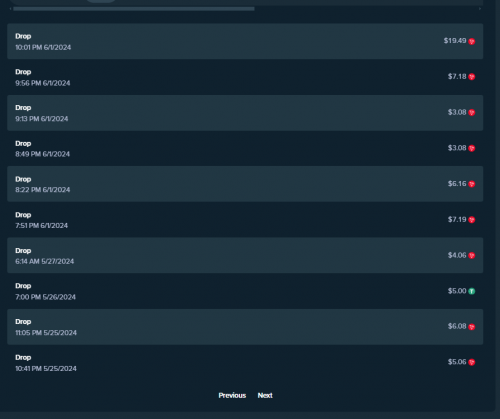Click the $19.49 amount
Screen dimensions: 500x419
click(x=455, y=41)
